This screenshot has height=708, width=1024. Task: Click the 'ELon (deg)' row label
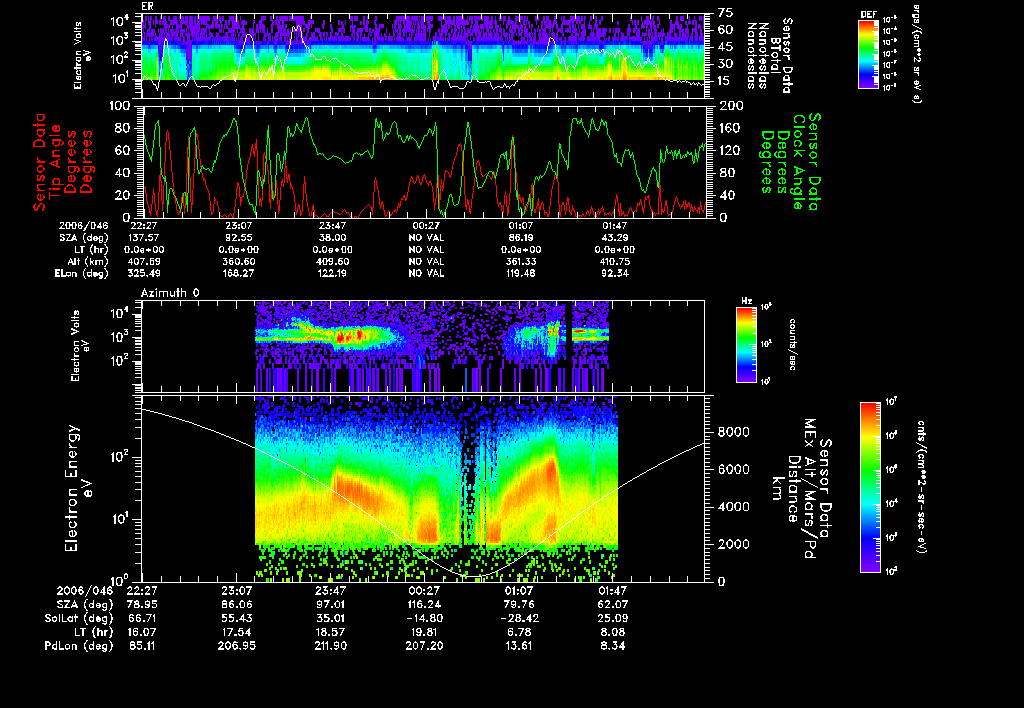click(x=82, y=273)
